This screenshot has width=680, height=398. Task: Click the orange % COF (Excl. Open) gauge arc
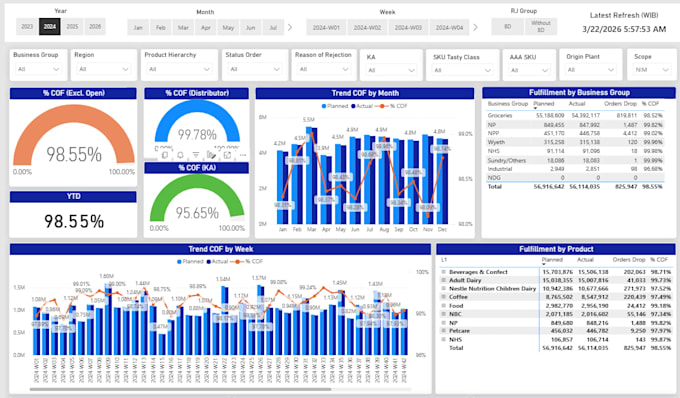pos(74,113)
